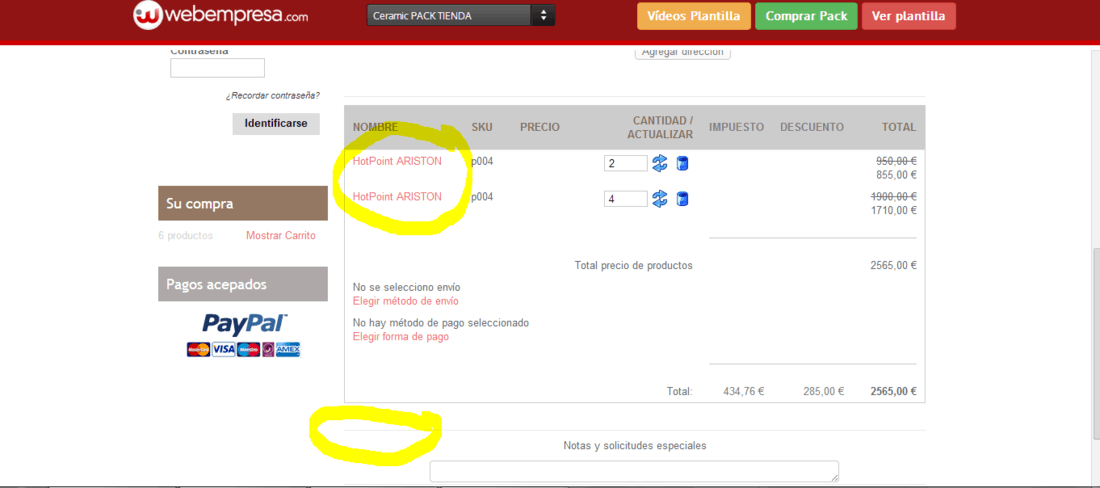Click the MasterCard card icon
This screenshot has height=488, width=1100.
(198, 349)
